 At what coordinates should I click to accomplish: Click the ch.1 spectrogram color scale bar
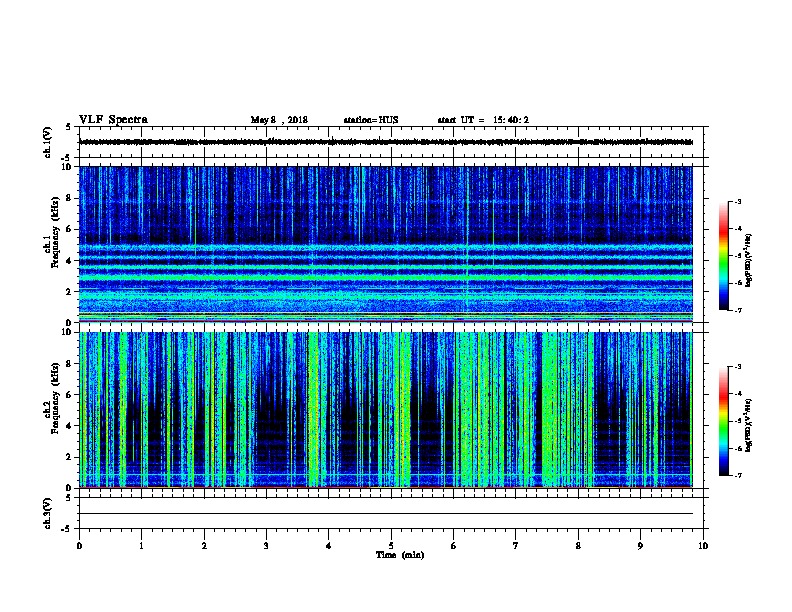tap(723, 256)
